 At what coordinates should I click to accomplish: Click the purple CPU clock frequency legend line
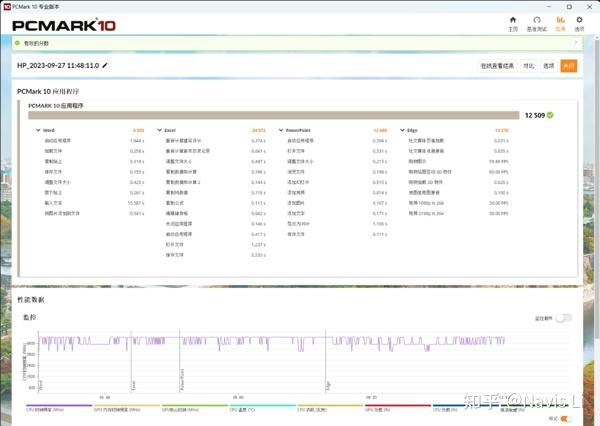(59, 405)
